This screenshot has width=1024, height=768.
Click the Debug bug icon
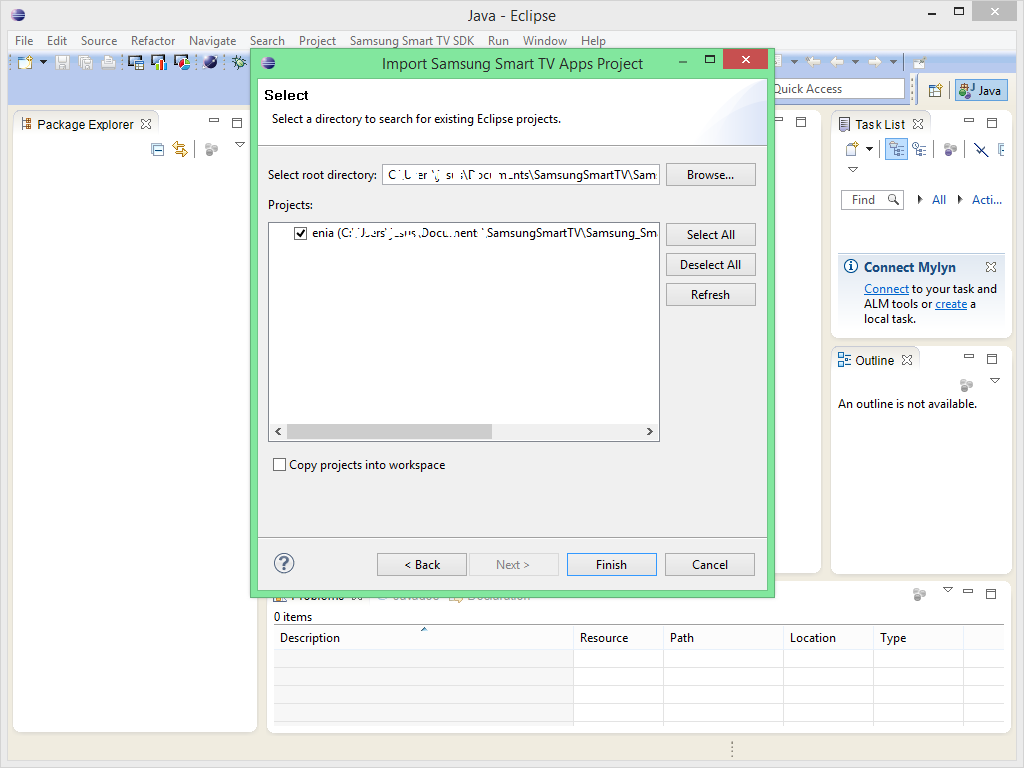[240, 63]
